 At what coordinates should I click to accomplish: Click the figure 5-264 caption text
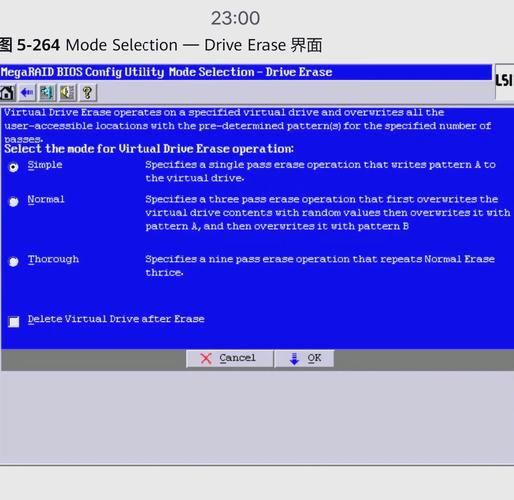point(161,45)
